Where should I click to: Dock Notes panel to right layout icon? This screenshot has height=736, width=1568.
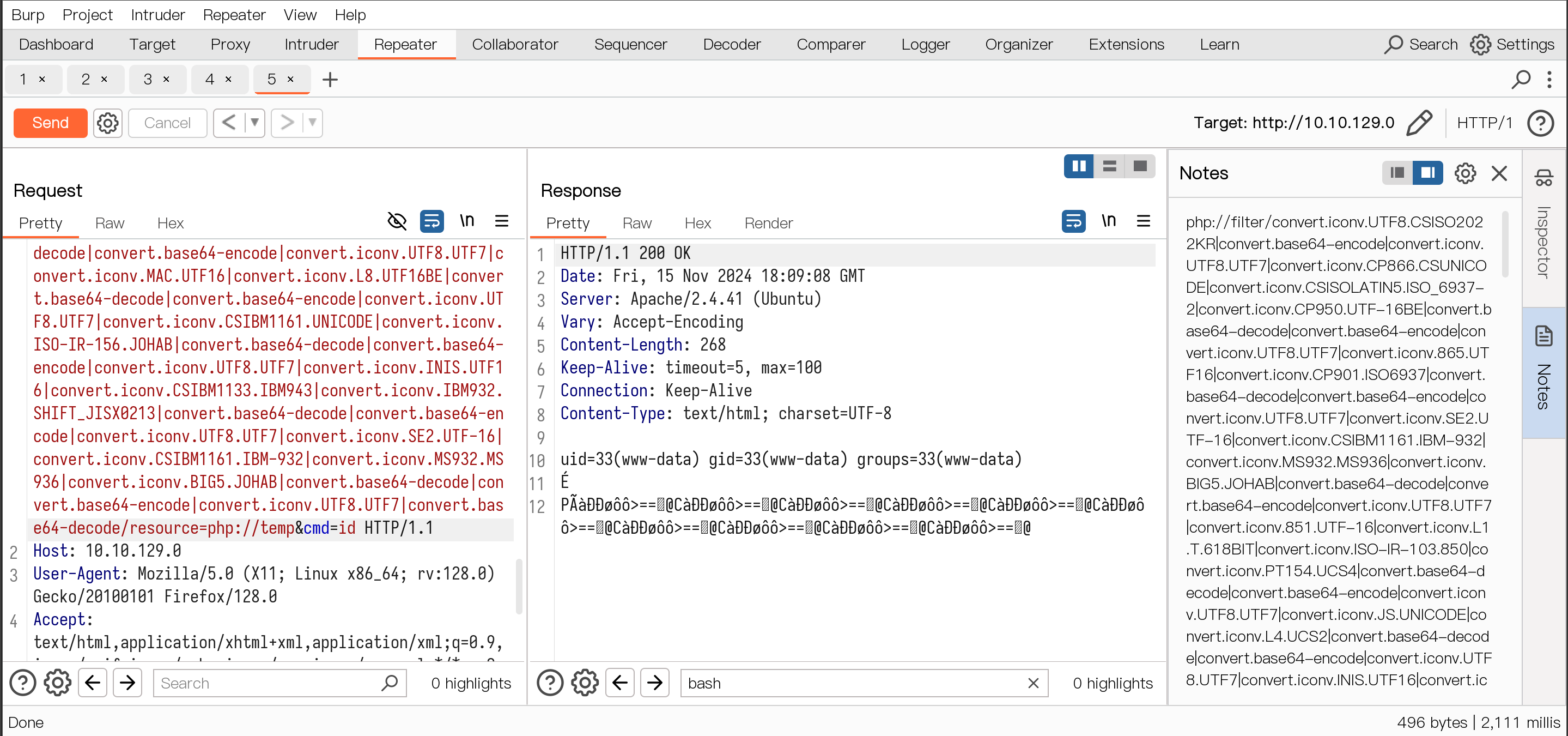(x=1427, y=173)
